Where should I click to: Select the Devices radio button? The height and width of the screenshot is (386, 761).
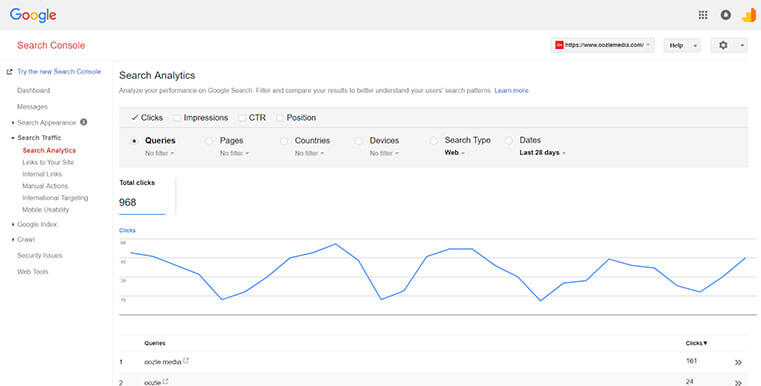click(359, 141)
